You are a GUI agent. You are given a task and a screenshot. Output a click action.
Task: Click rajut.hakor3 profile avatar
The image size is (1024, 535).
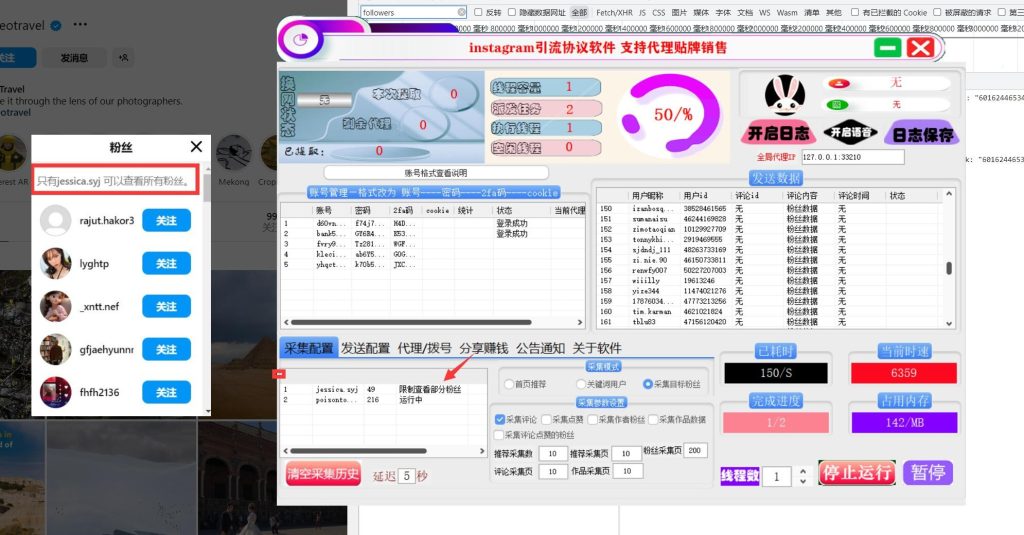click(x=56, y=220)
